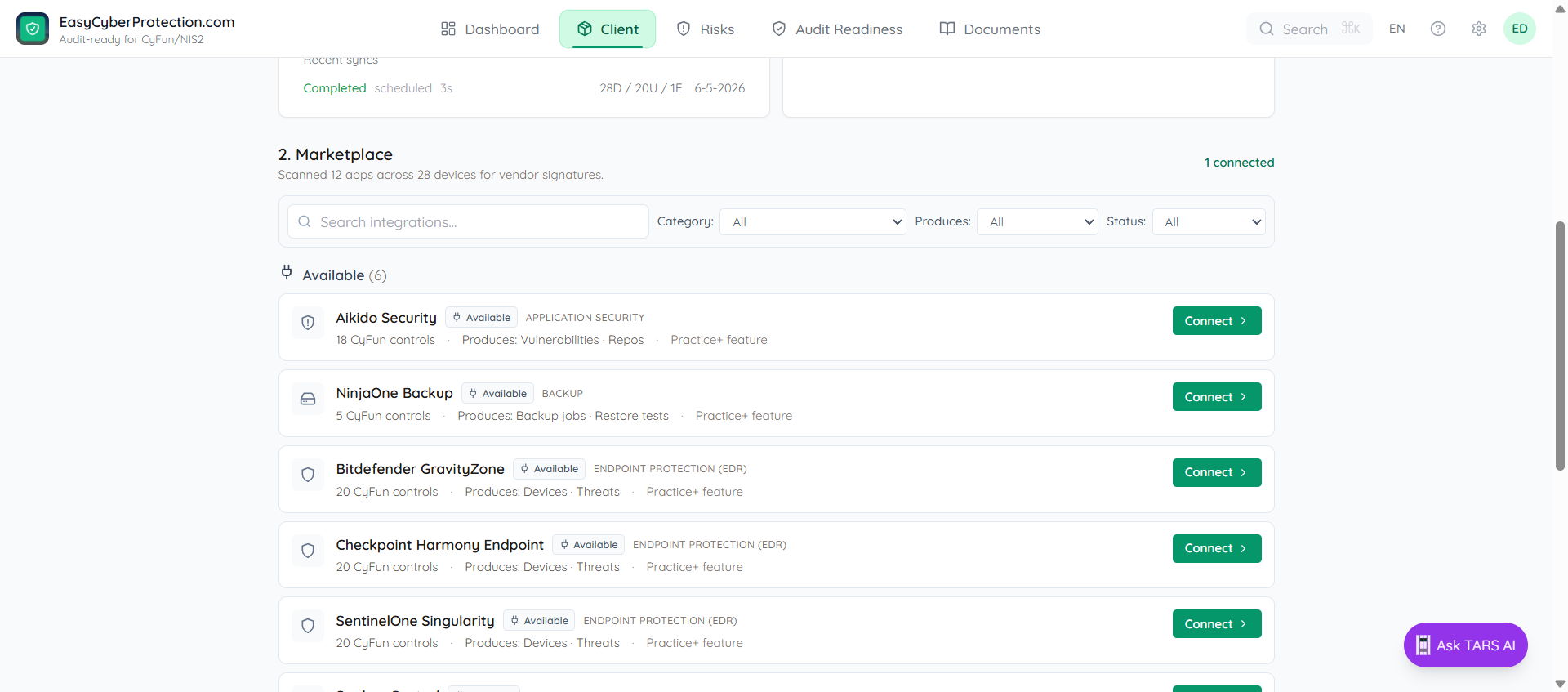Open the global Search box

1309,29
